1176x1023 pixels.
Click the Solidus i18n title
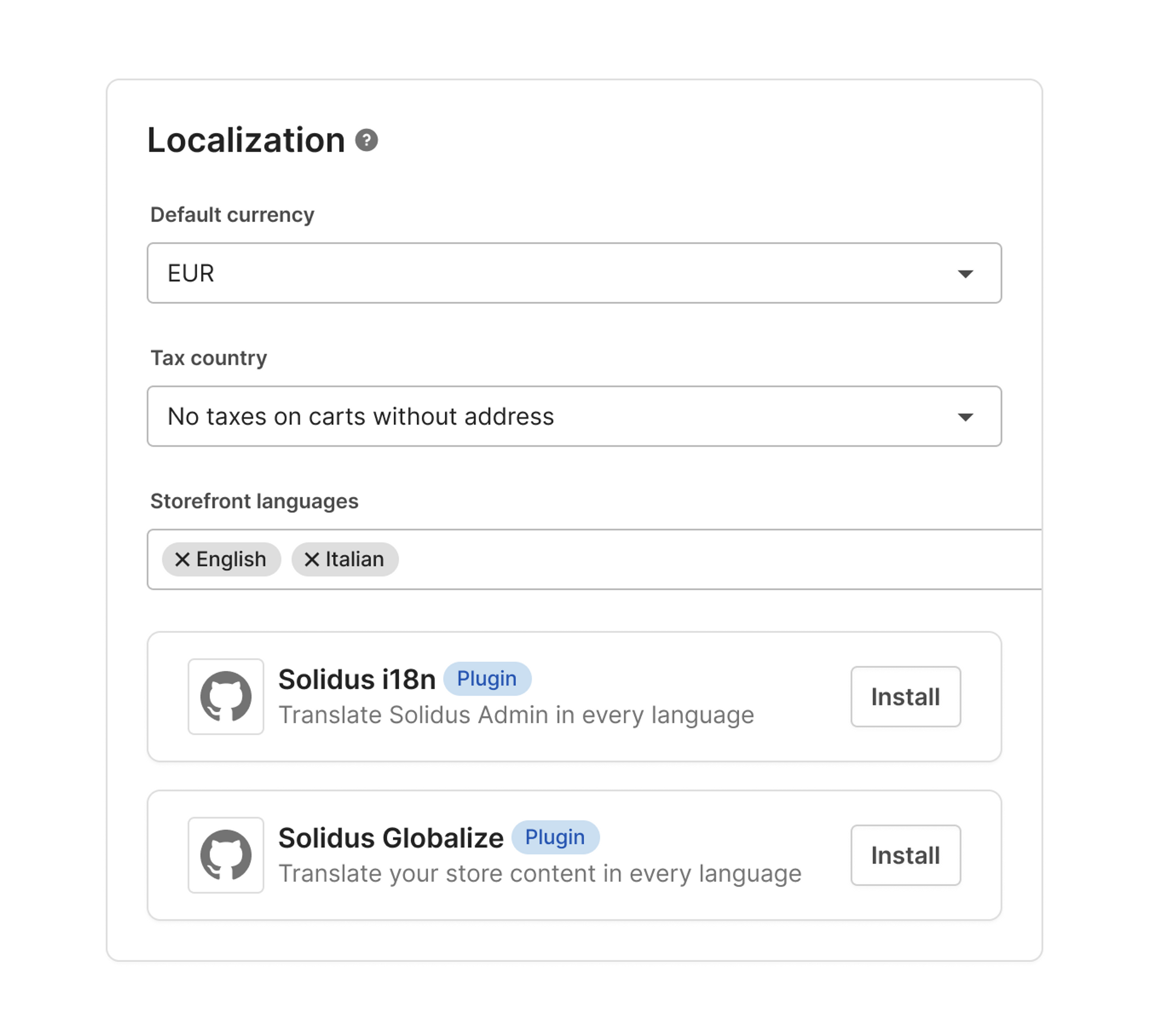click(356, 680)
